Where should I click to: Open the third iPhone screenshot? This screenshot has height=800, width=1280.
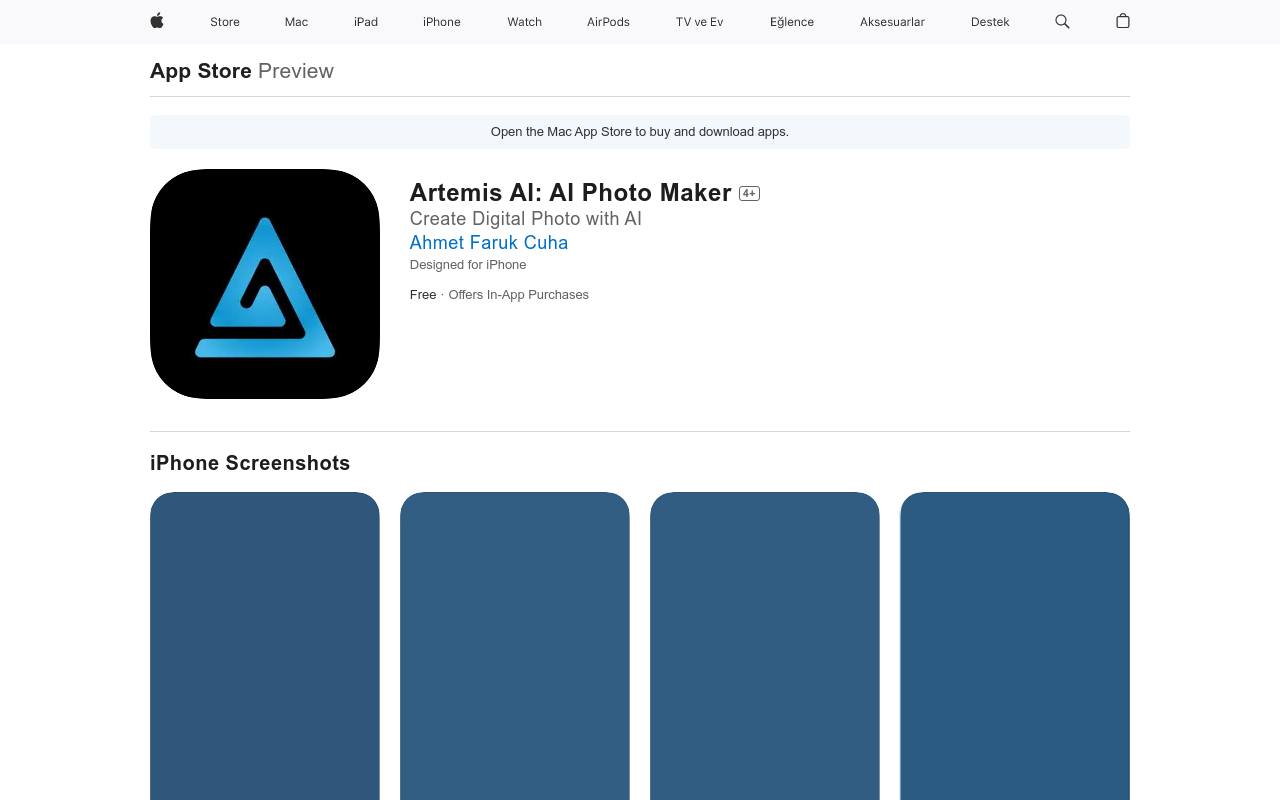[765, 646]
